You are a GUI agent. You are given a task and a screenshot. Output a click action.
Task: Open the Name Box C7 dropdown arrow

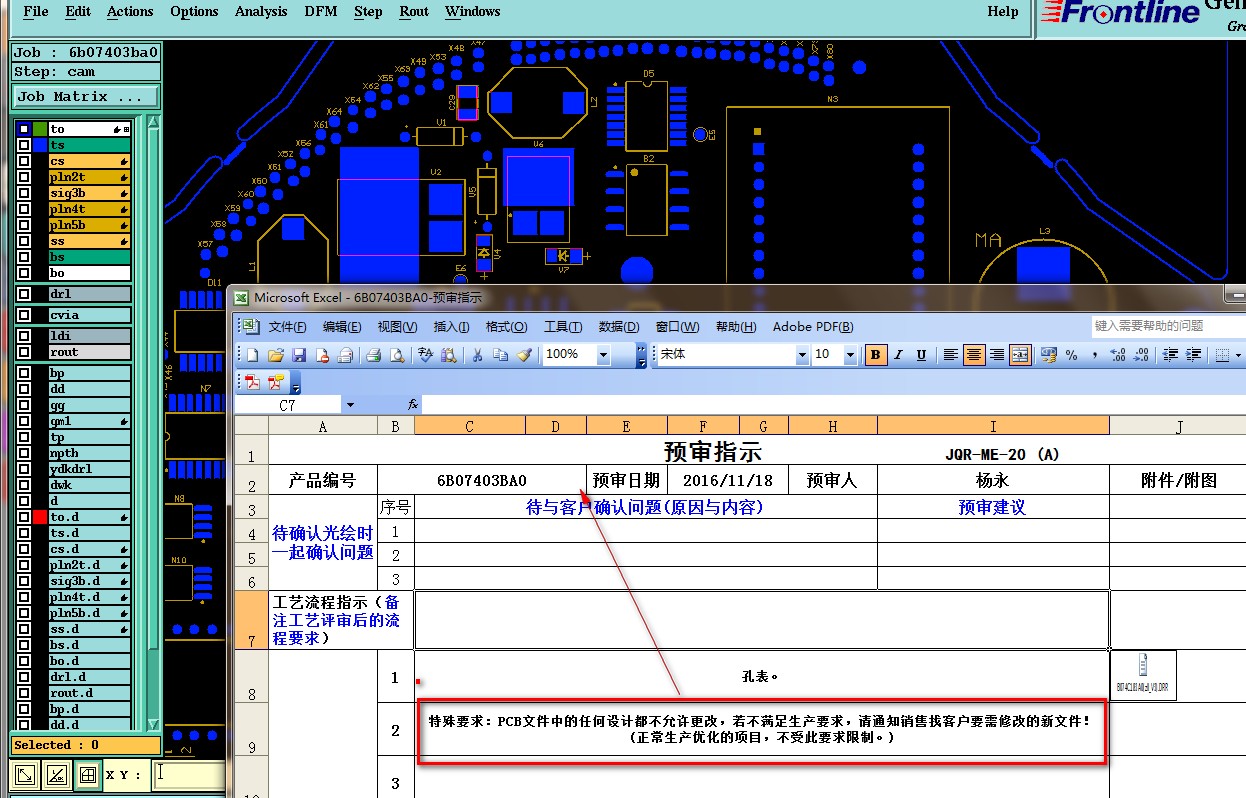point(350,405)
